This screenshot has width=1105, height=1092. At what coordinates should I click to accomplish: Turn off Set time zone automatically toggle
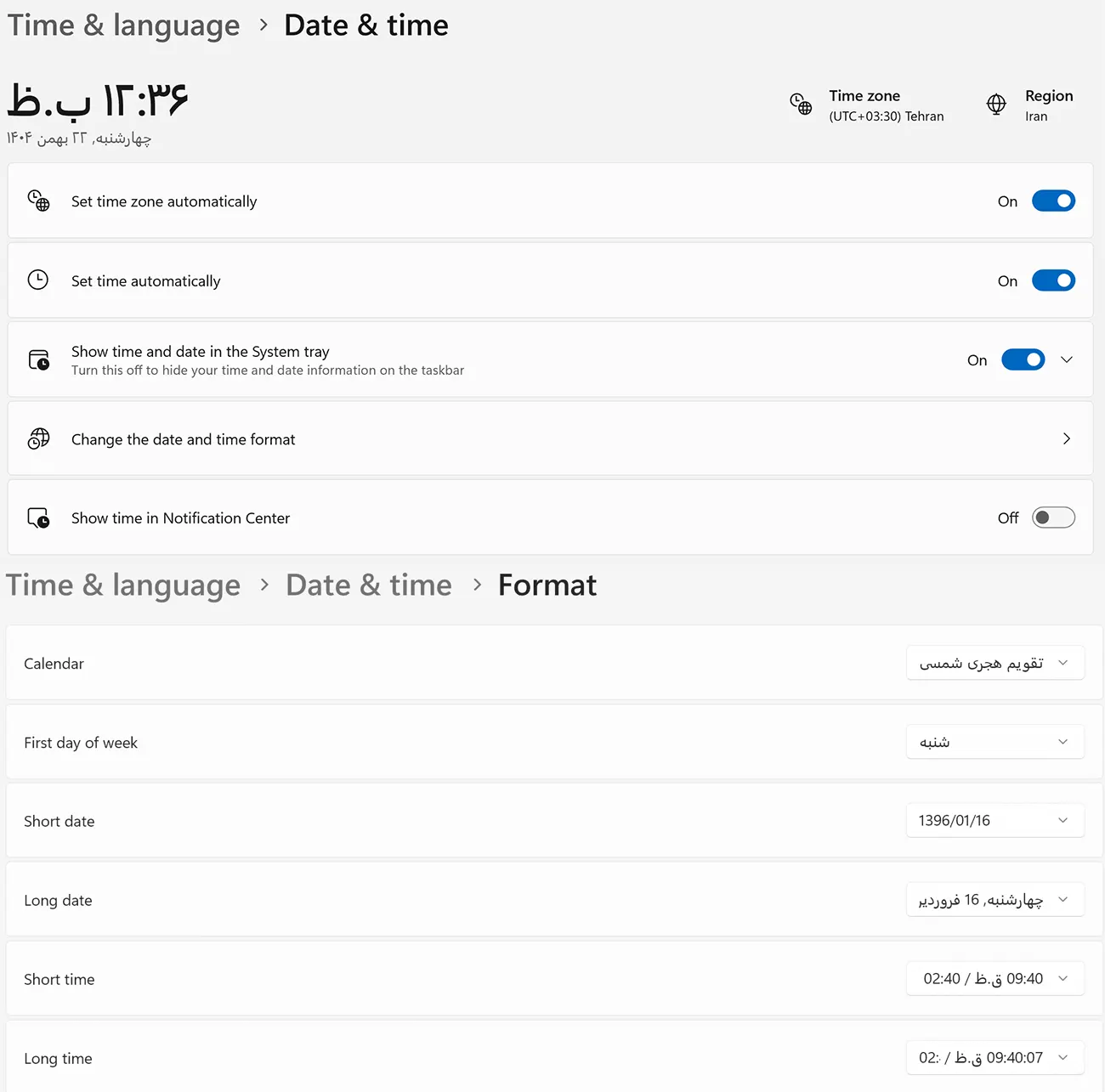[x=1053, y=201]
